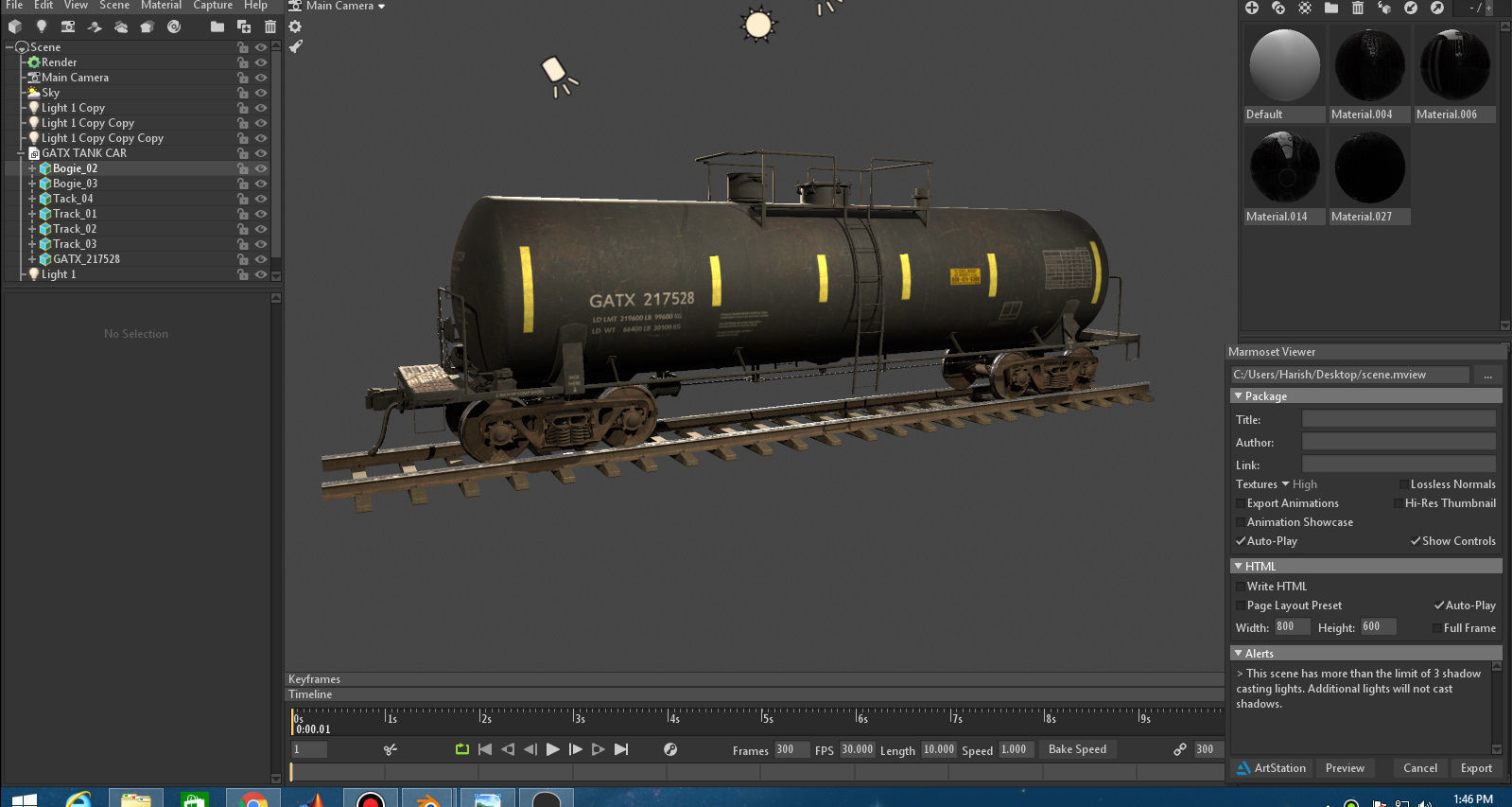Toggle lock on the Main Camera row
Viewport: 1512px width, 807px height.
point(243,78)
